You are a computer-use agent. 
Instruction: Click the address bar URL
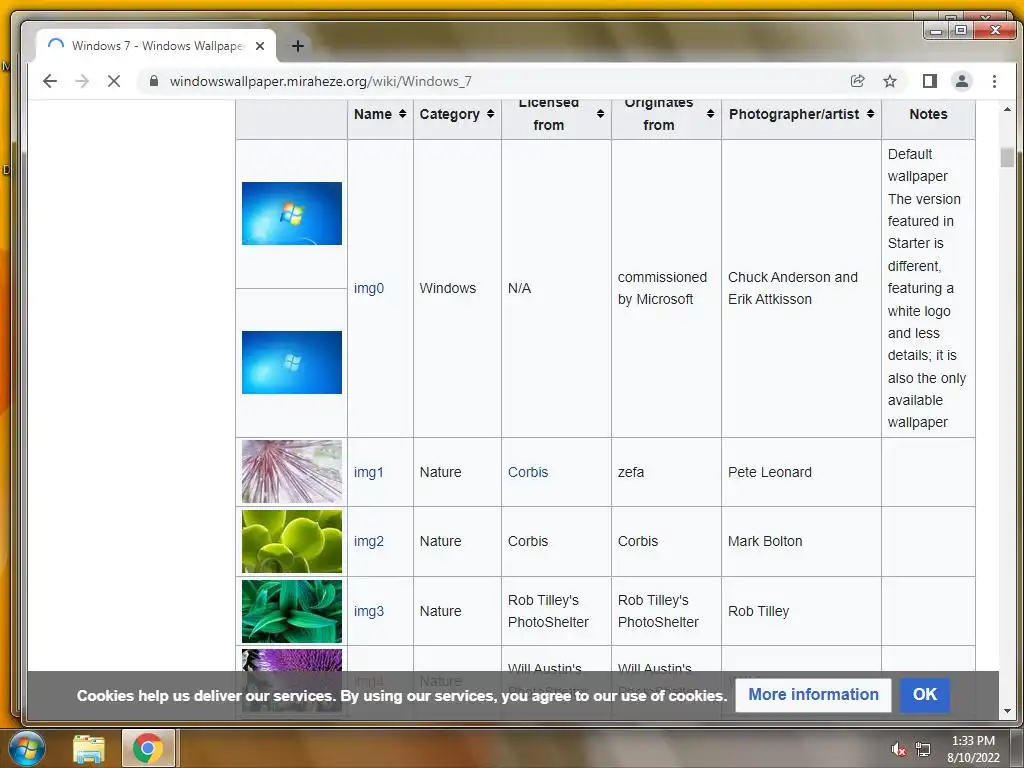(321, 81)
